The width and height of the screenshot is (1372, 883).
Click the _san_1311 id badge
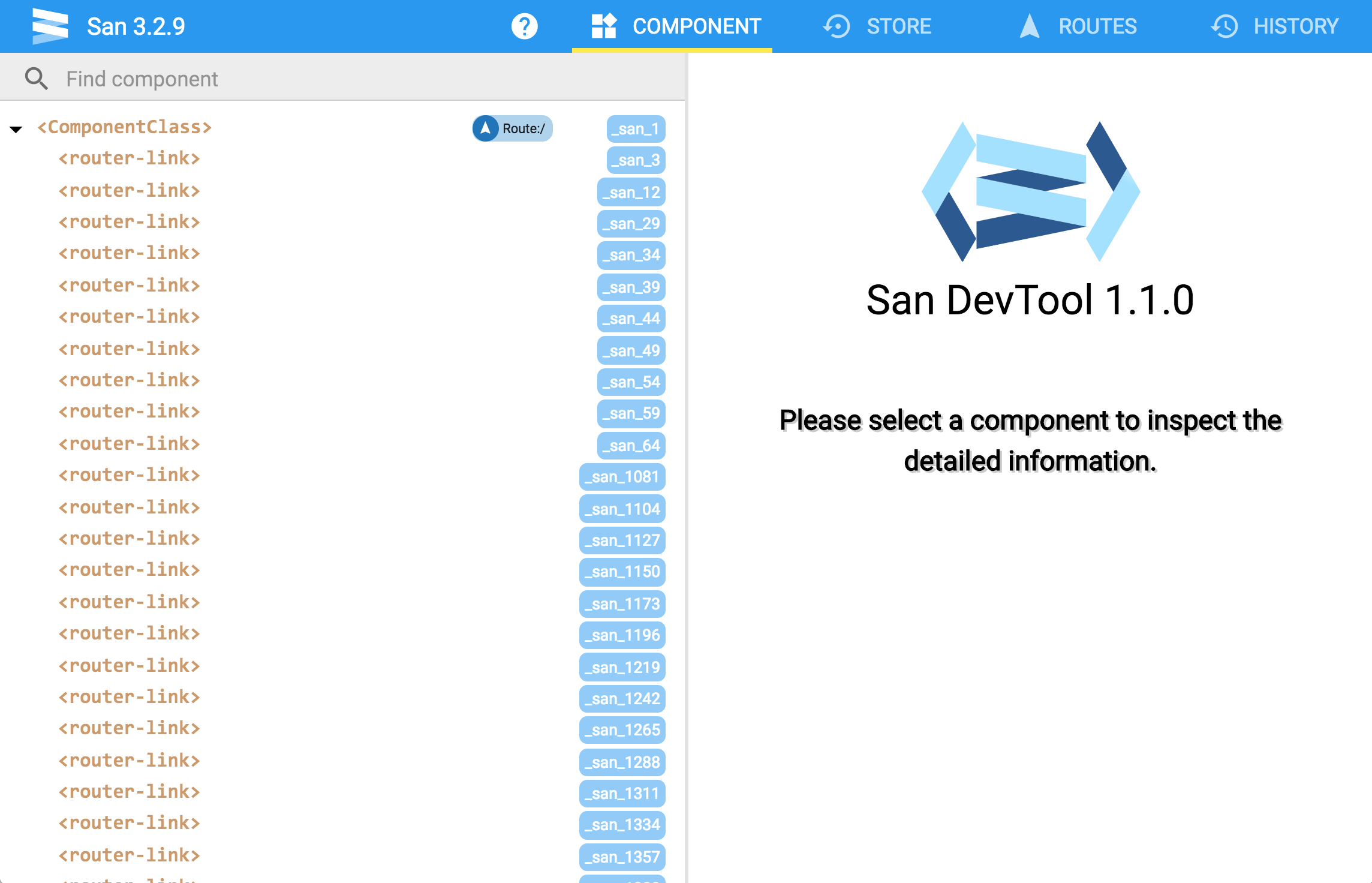(622, 794)
